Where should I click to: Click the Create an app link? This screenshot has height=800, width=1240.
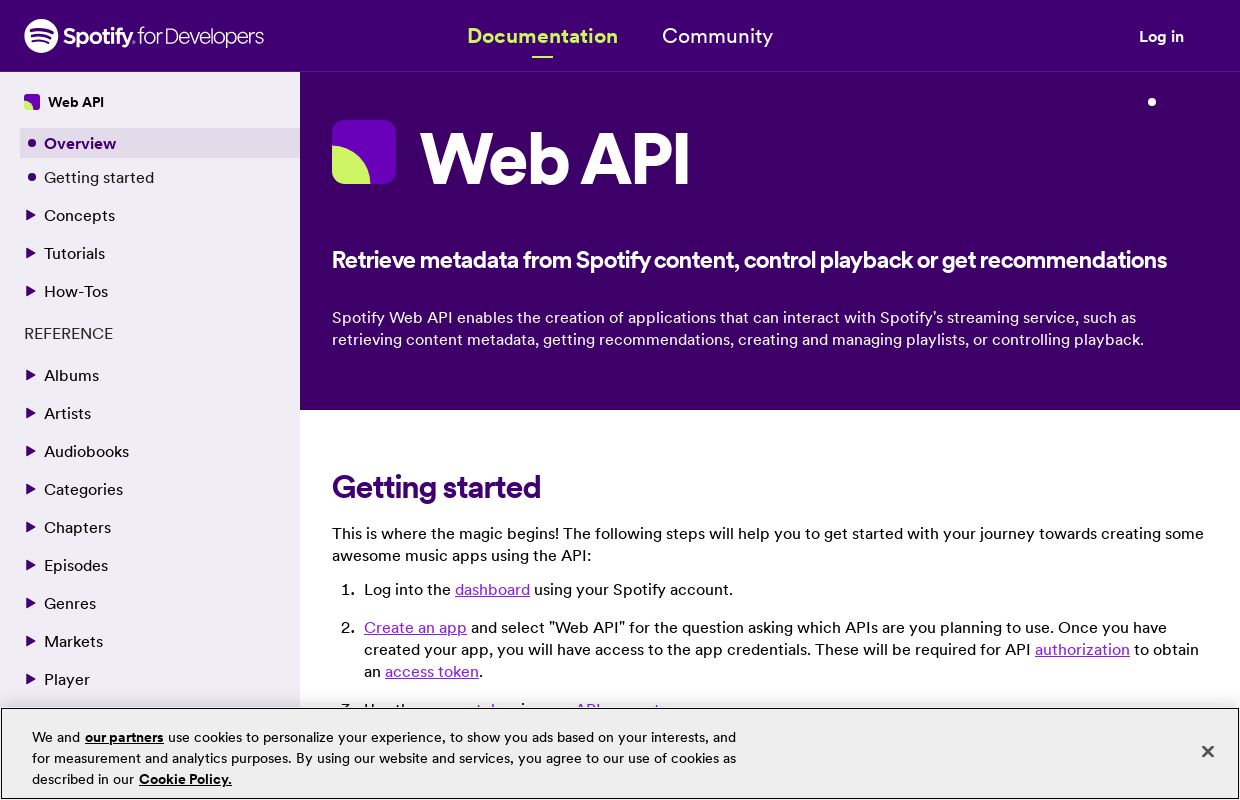click(415, 627)
